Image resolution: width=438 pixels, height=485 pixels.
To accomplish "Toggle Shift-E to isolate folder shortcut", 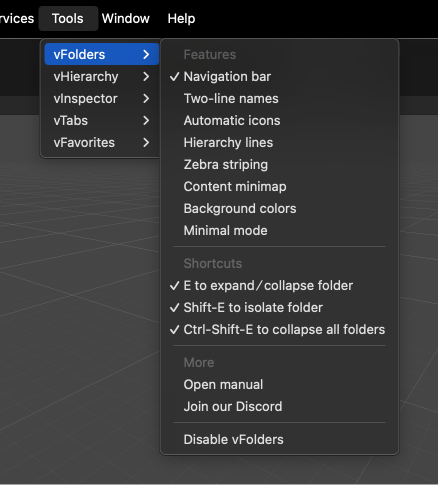I will 279,308.
